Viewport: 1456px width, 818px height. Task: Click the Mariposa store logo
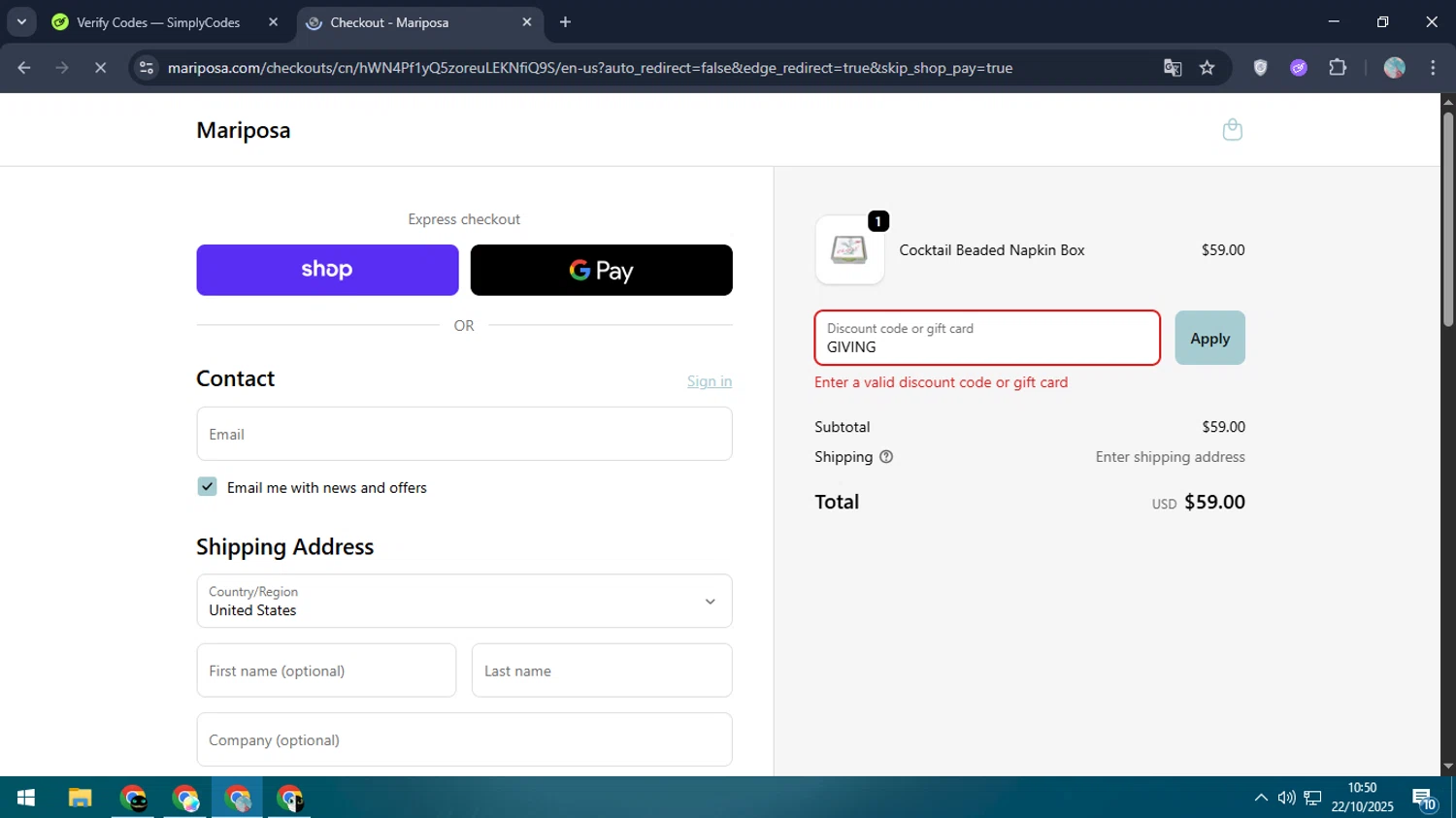coord(244,130)
